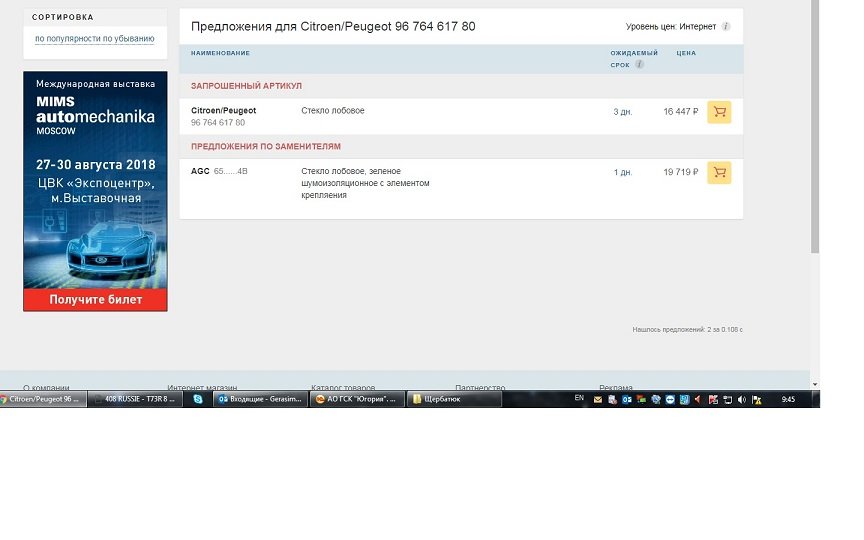The width and height of the screenshot is (864, 540).
Task: Click the page's vertical scrollbar thumb
Action: 815,127
